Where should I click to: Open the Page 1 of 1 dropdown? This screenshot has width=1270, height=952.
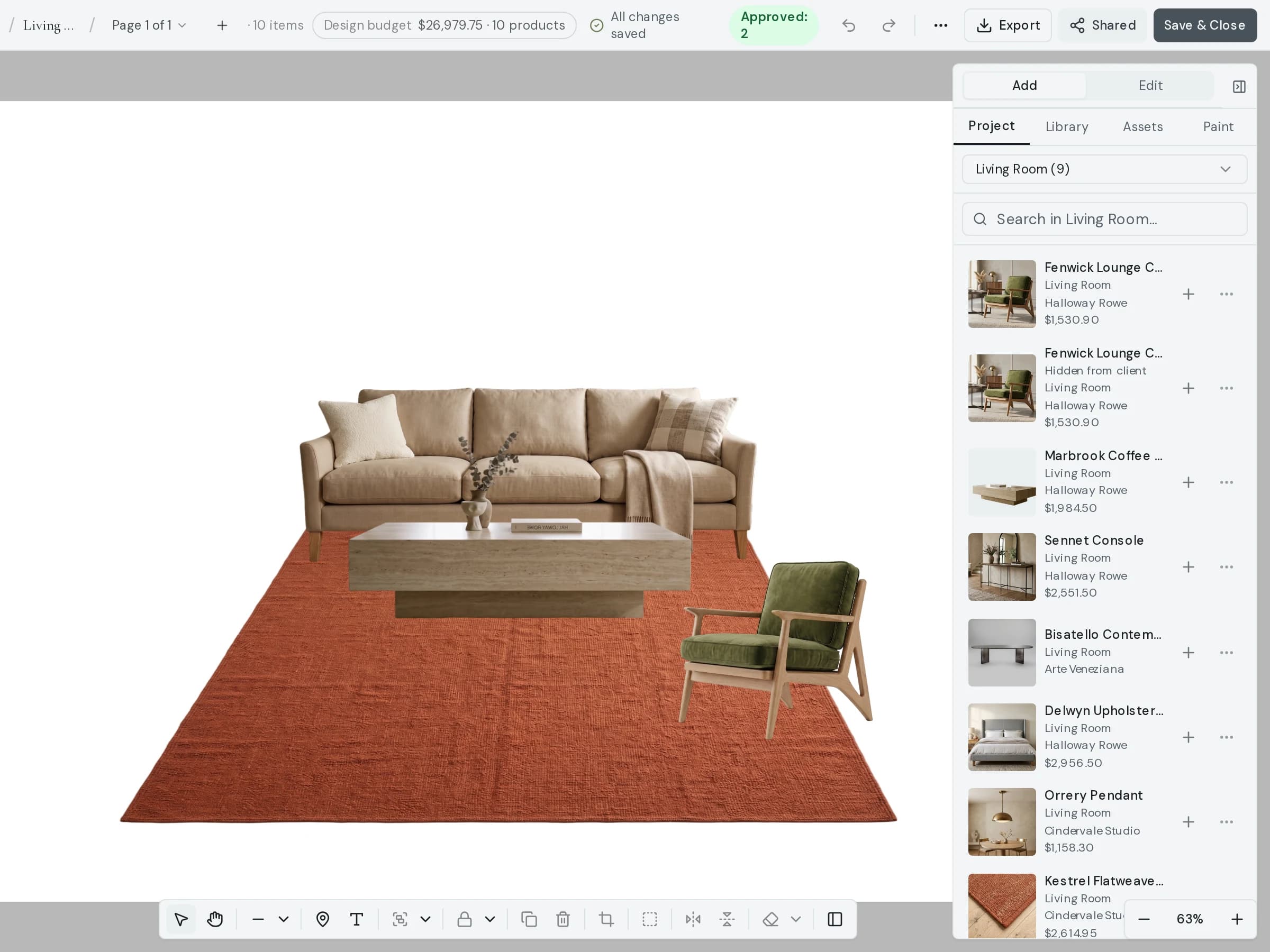(x=149, y=25)
